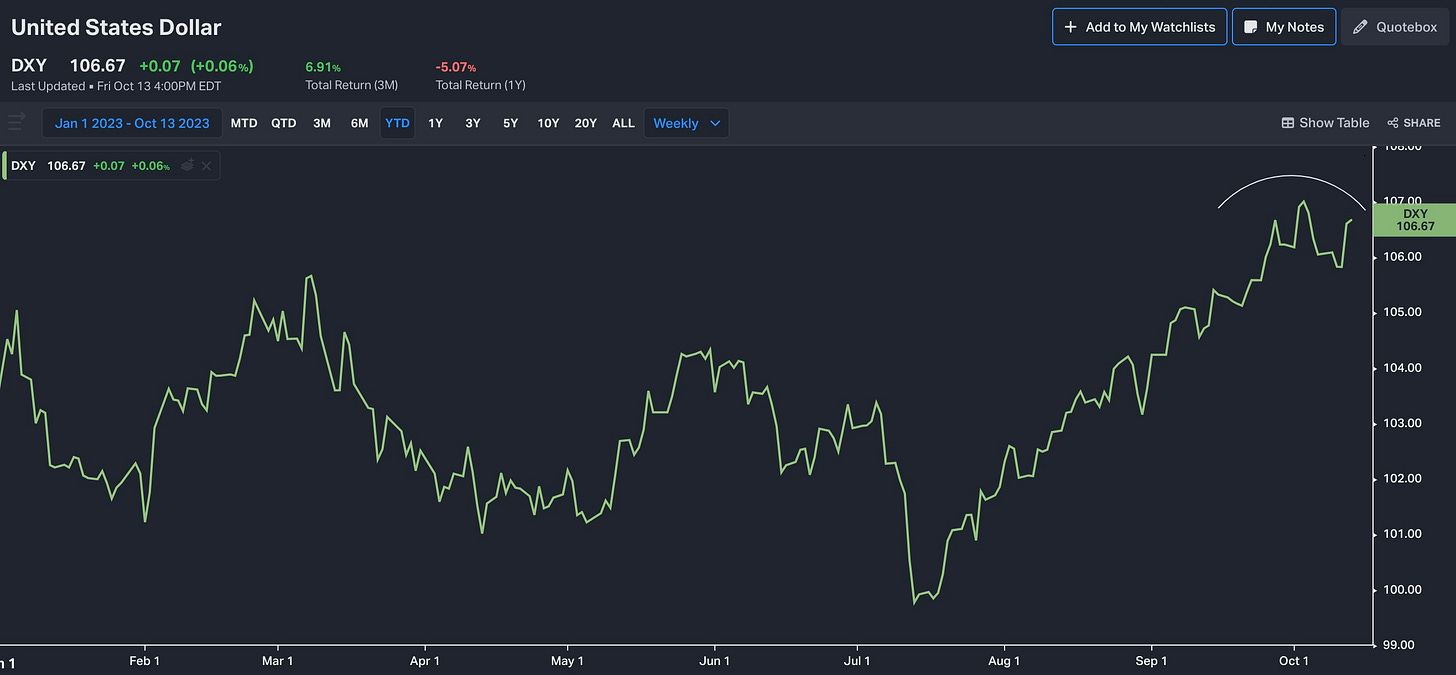Open My Notes
1456x675 pixels.
(1284, 27)
